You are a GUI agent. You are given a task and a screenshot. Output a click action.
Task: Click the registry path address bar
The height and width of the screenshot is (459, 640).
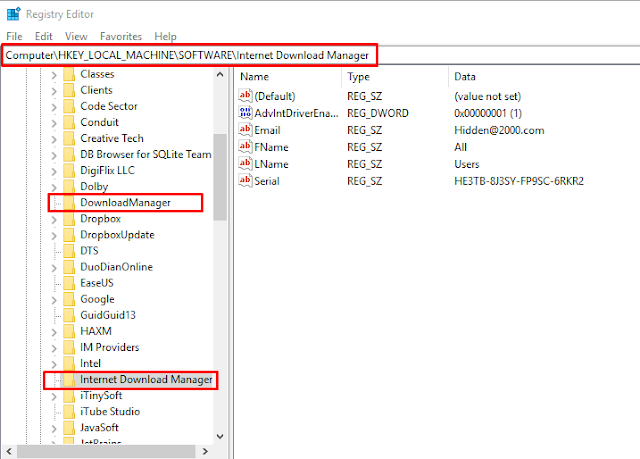320,55
